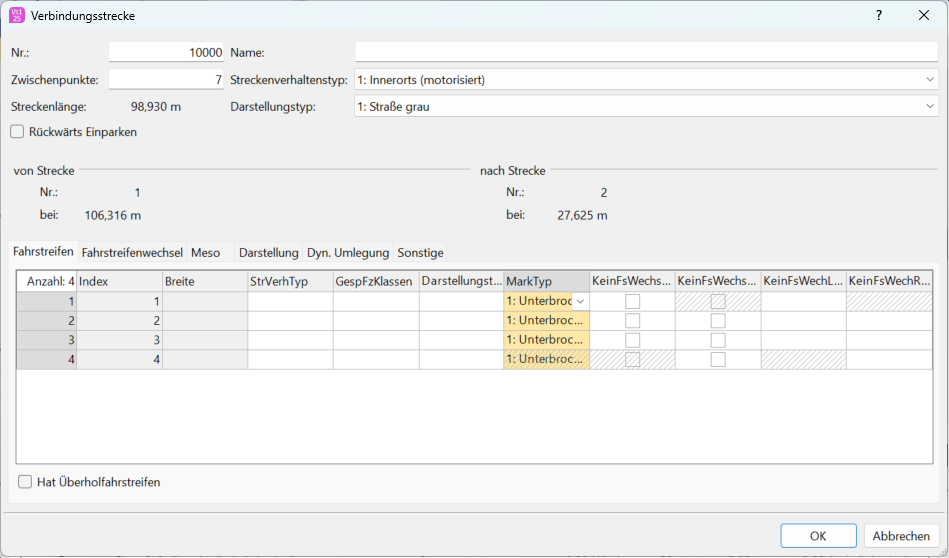Switch to the Fahrstreifenwechsel tab
This screenshot has width=949, height=558.
coord(132,253)
